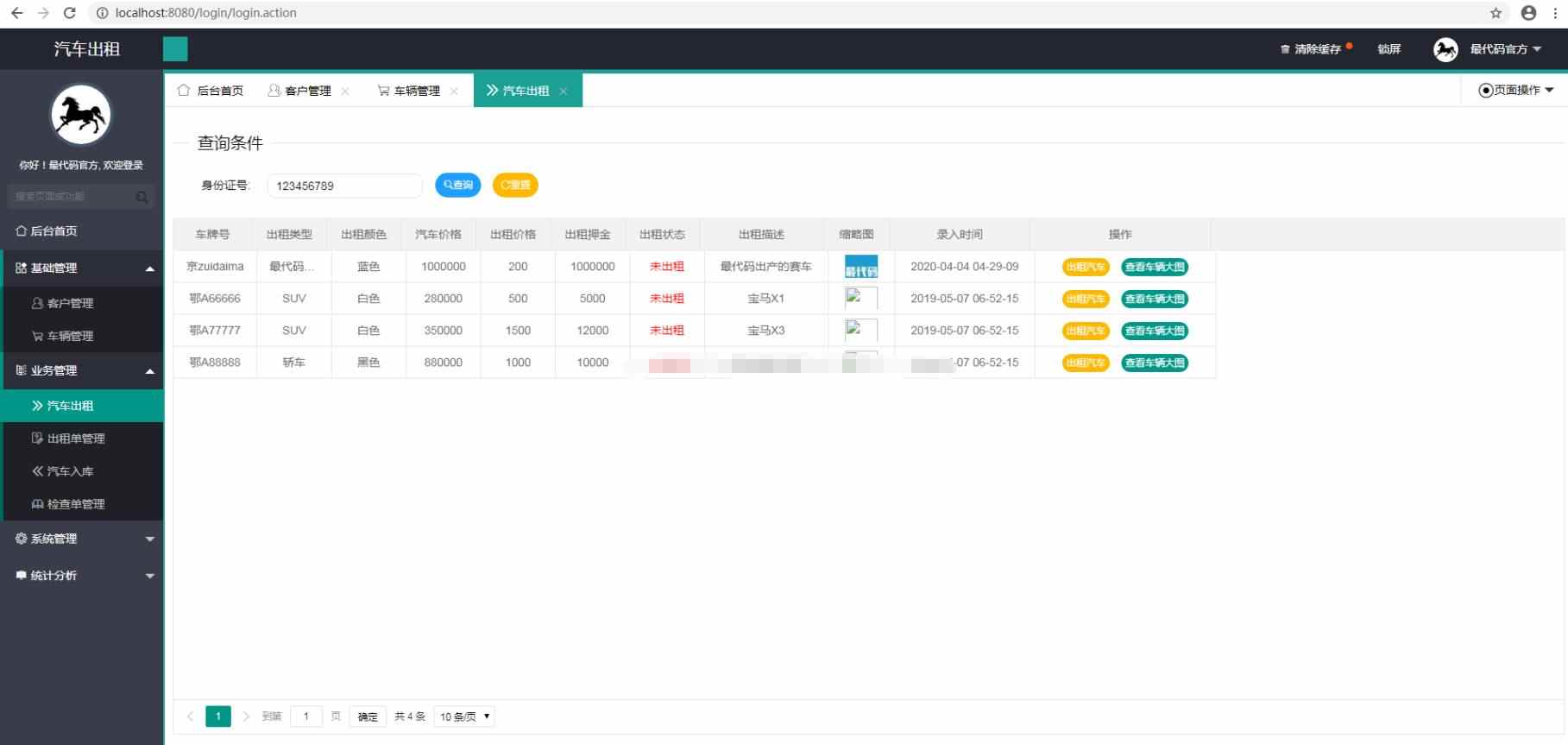Close the 客户管理 tab

point(345,91)
